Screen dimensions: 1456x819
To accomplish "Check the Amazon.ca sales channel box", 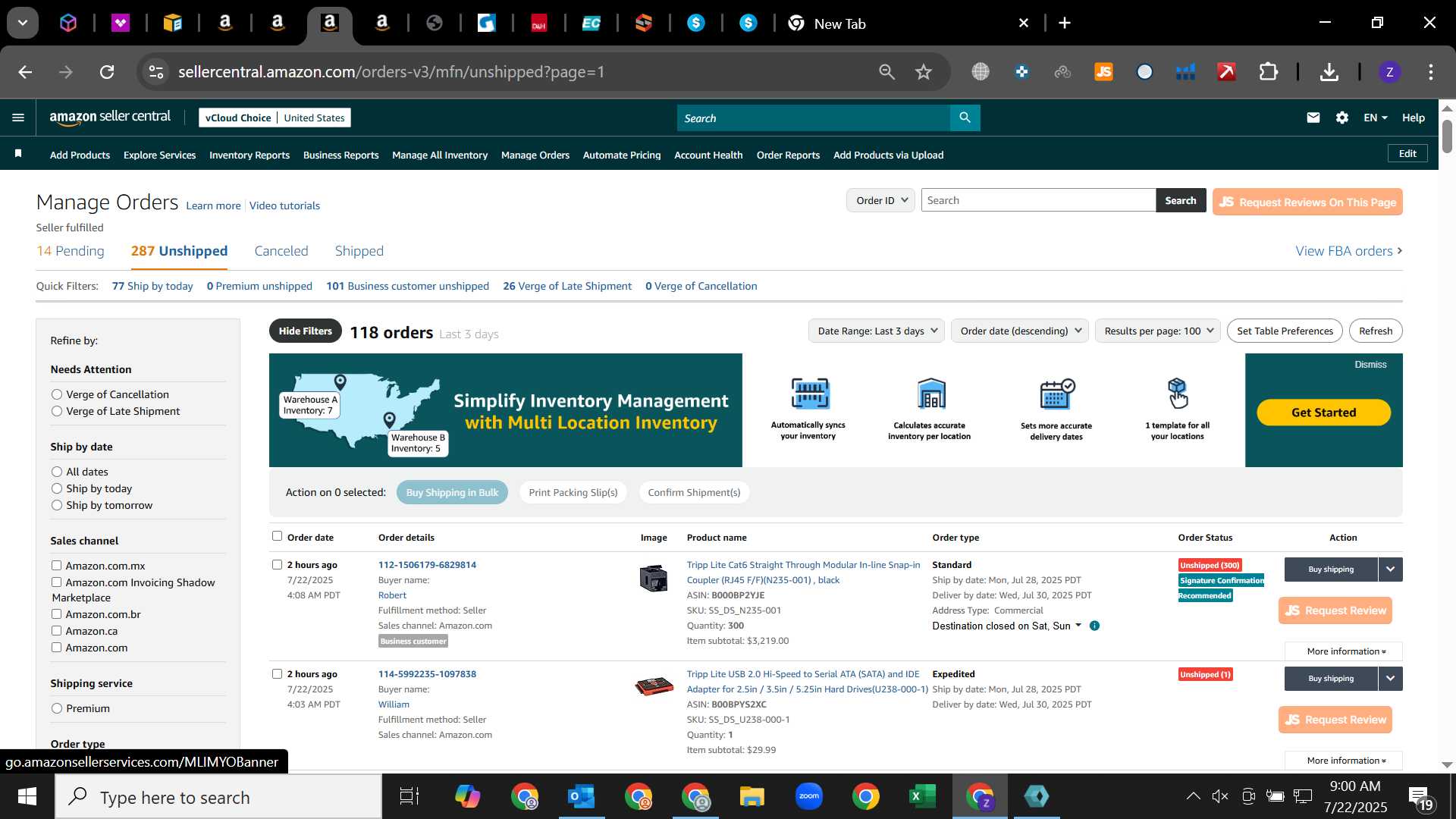I will coord(56,631).
